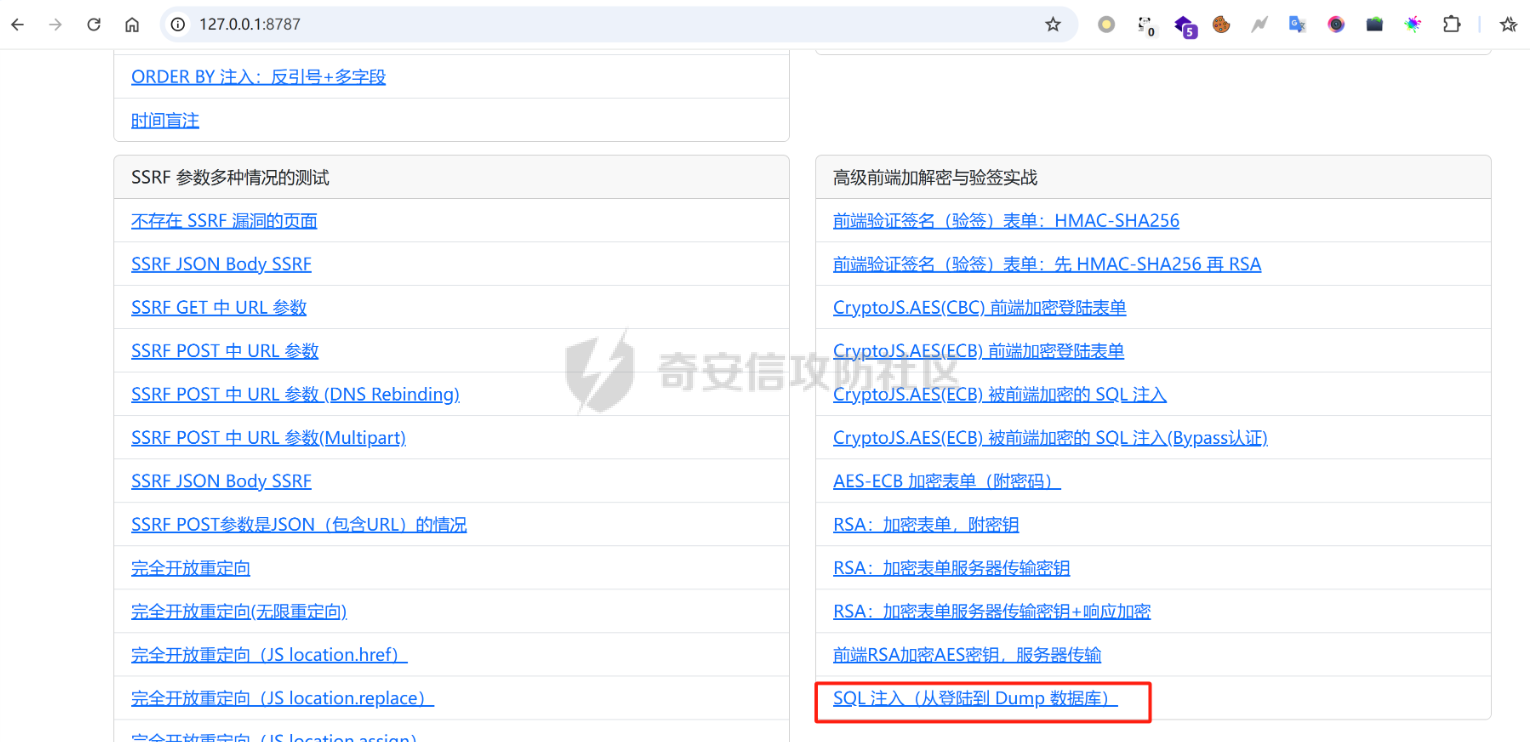This screenshot has height=742, width=1530.
Task: Open the colorful camera lens extension
Action: click(1336, 25)
